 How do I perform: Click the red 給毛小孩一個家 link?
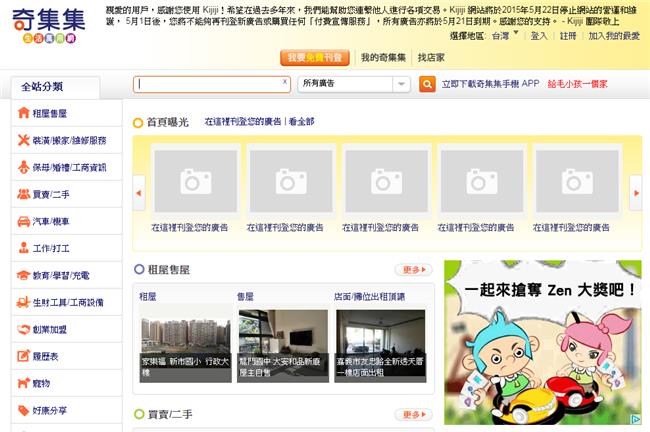[577, 84]
